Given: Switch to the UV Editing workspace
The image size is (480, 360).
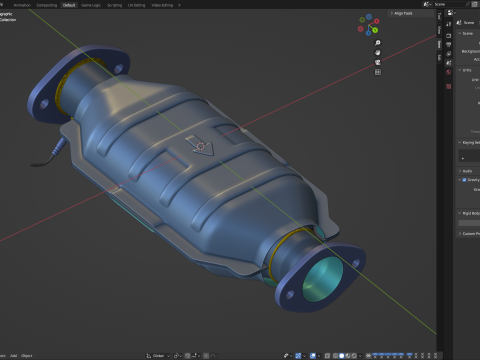Looking at the screenshot, I should 137,5.
